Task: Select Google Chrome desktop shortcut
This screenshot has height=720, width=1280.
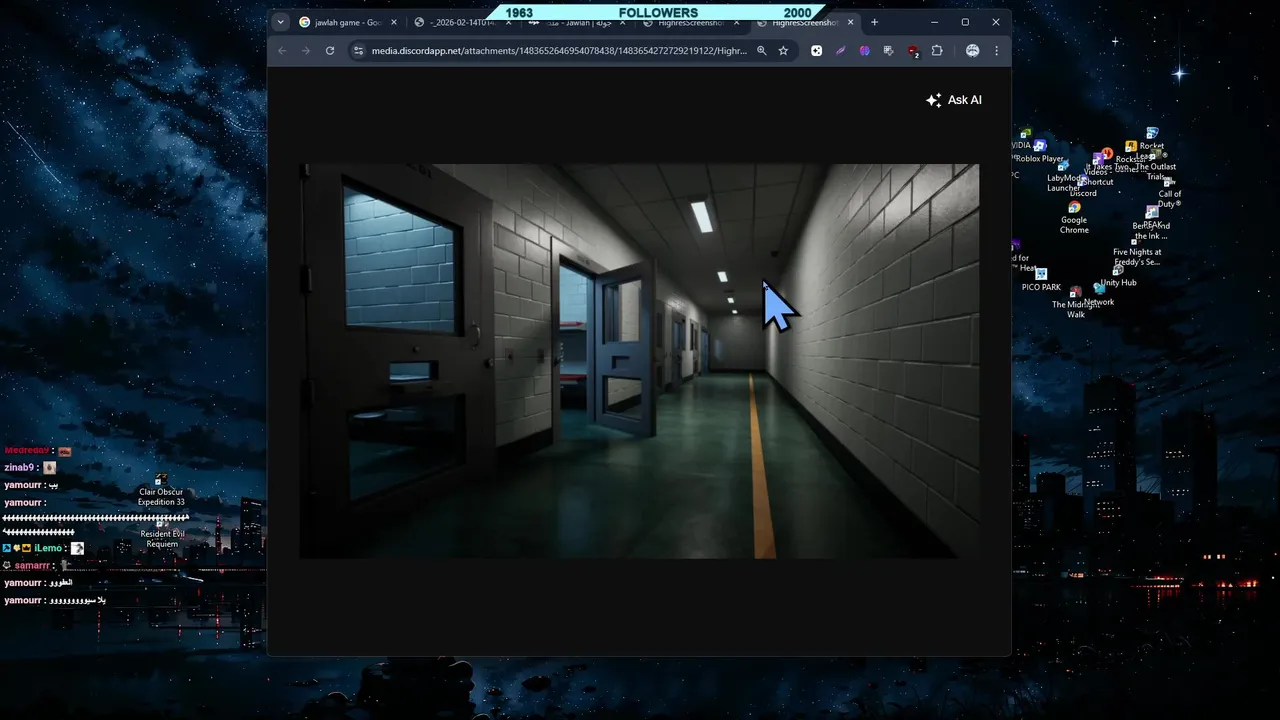Action: [1074, 218]
